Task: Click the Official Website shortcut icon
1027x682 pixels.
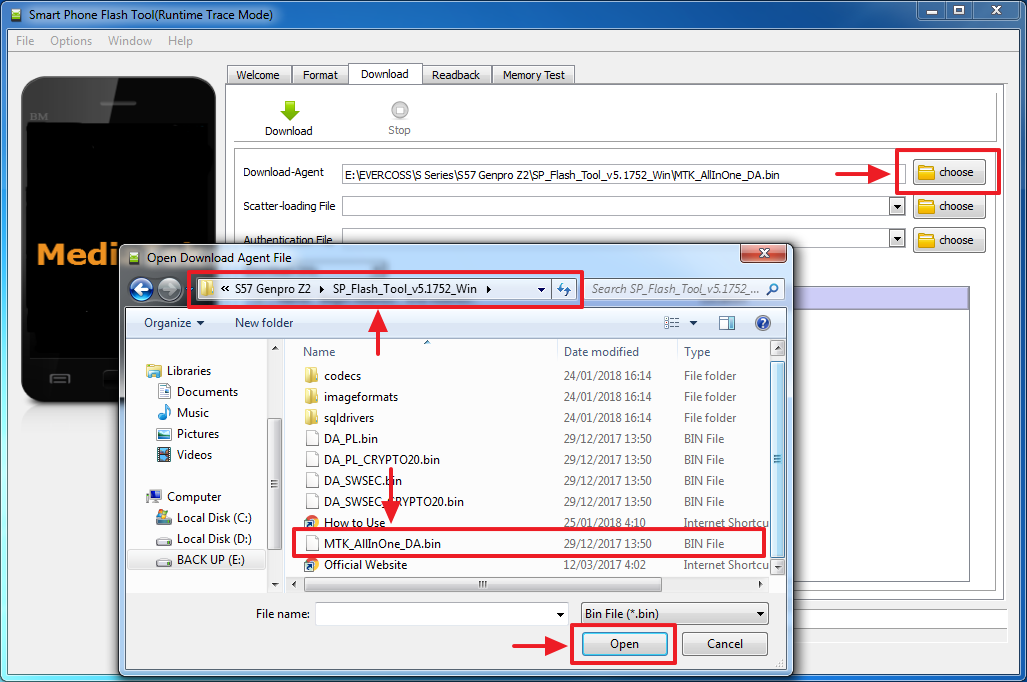Action: tap(311, 565)
